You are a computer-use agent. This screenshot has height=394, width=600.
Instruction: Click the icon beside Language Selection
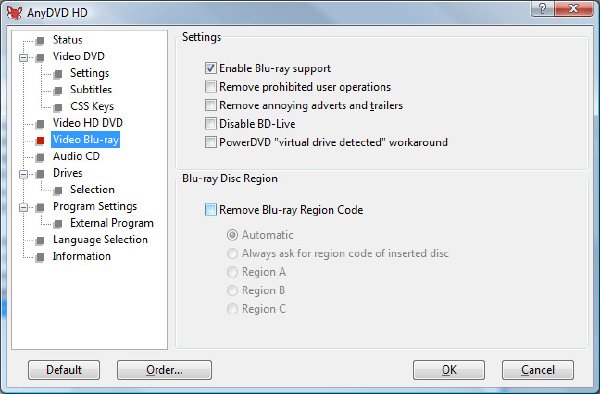click(x=40, y=241)
